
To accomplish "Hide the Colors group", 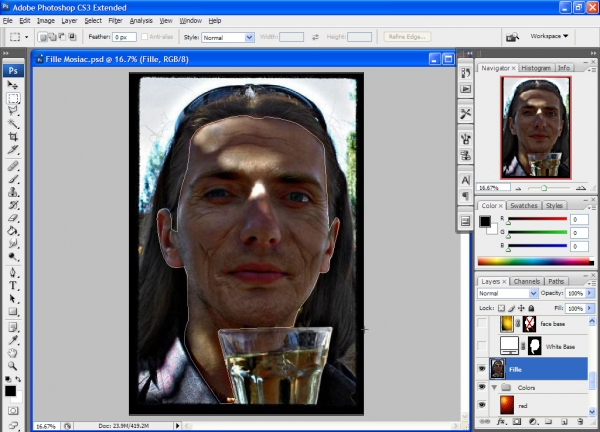I will [x=482, y=387].
